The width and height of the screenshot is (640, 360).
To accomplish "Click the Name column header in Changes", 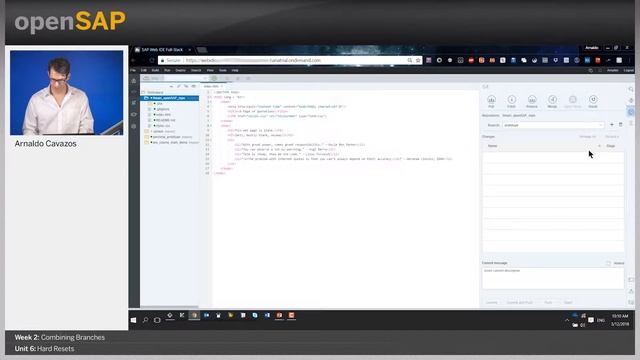I will 493,146.
